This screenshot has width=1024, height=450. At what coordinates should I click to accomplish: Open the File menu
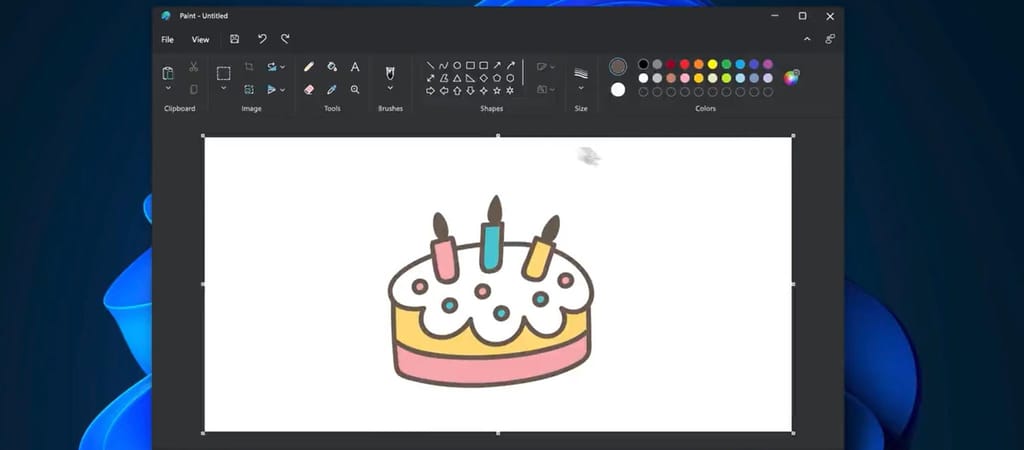[167, 40]
